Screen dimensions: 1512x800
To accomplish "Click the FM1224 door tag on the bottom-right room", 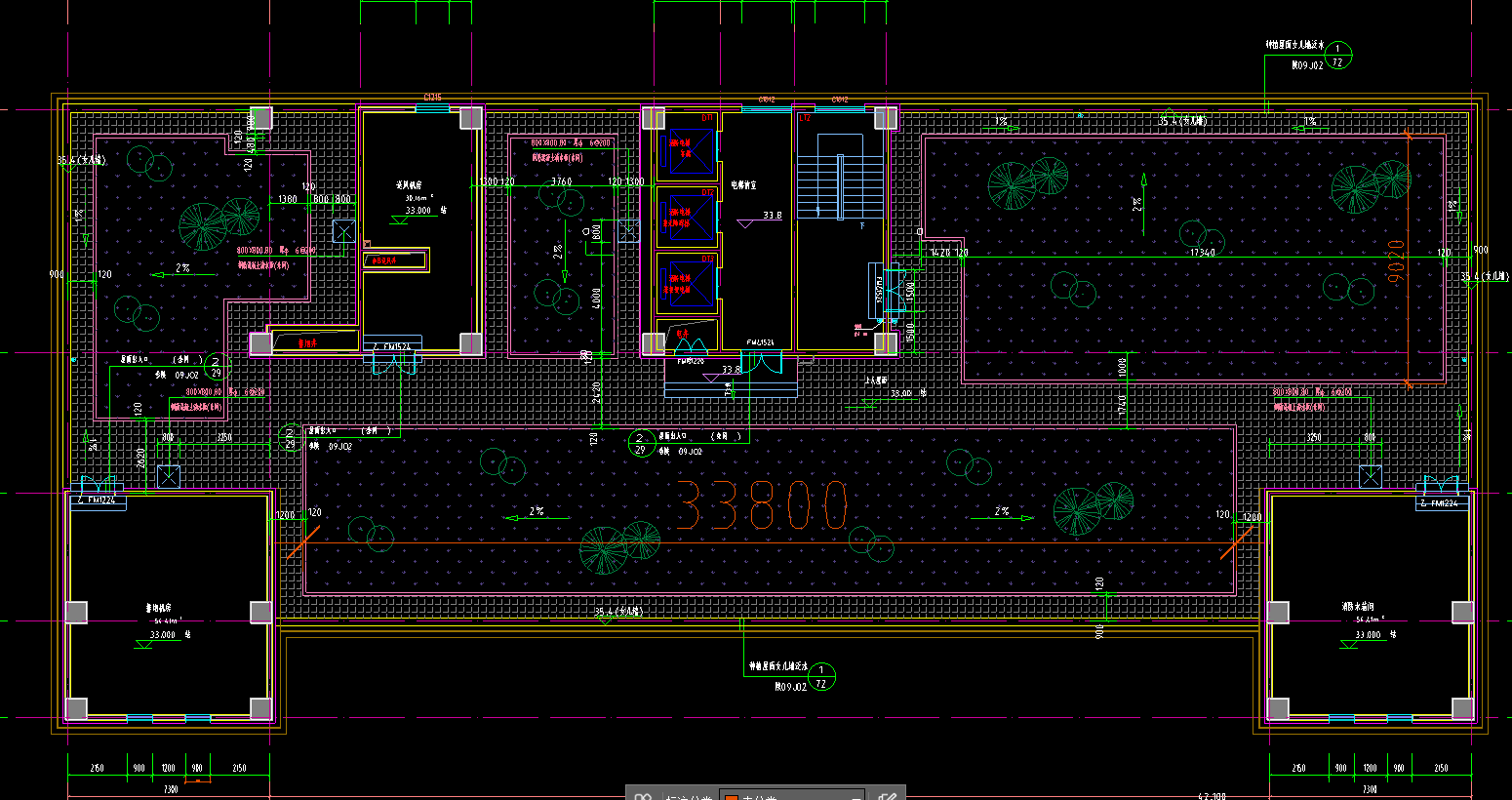I will pyautogui.click(x=1439, y=503).
